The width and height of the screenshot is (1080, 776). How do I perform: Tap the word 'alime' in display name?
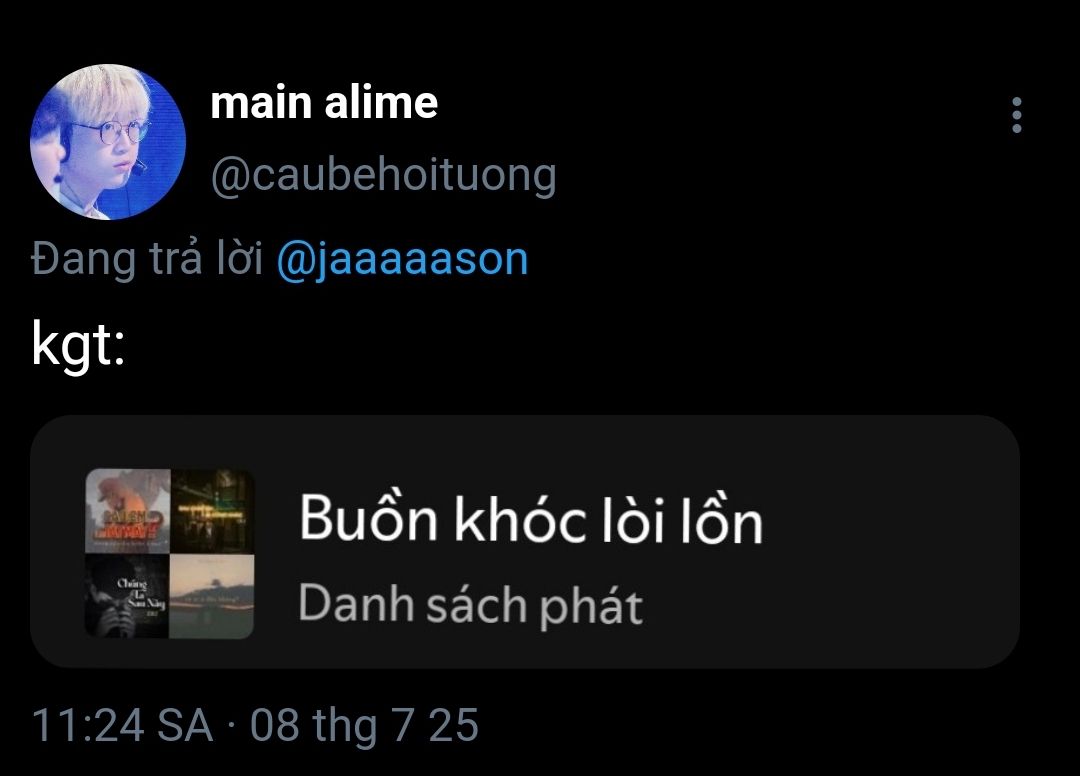click(x=381, y=103)
